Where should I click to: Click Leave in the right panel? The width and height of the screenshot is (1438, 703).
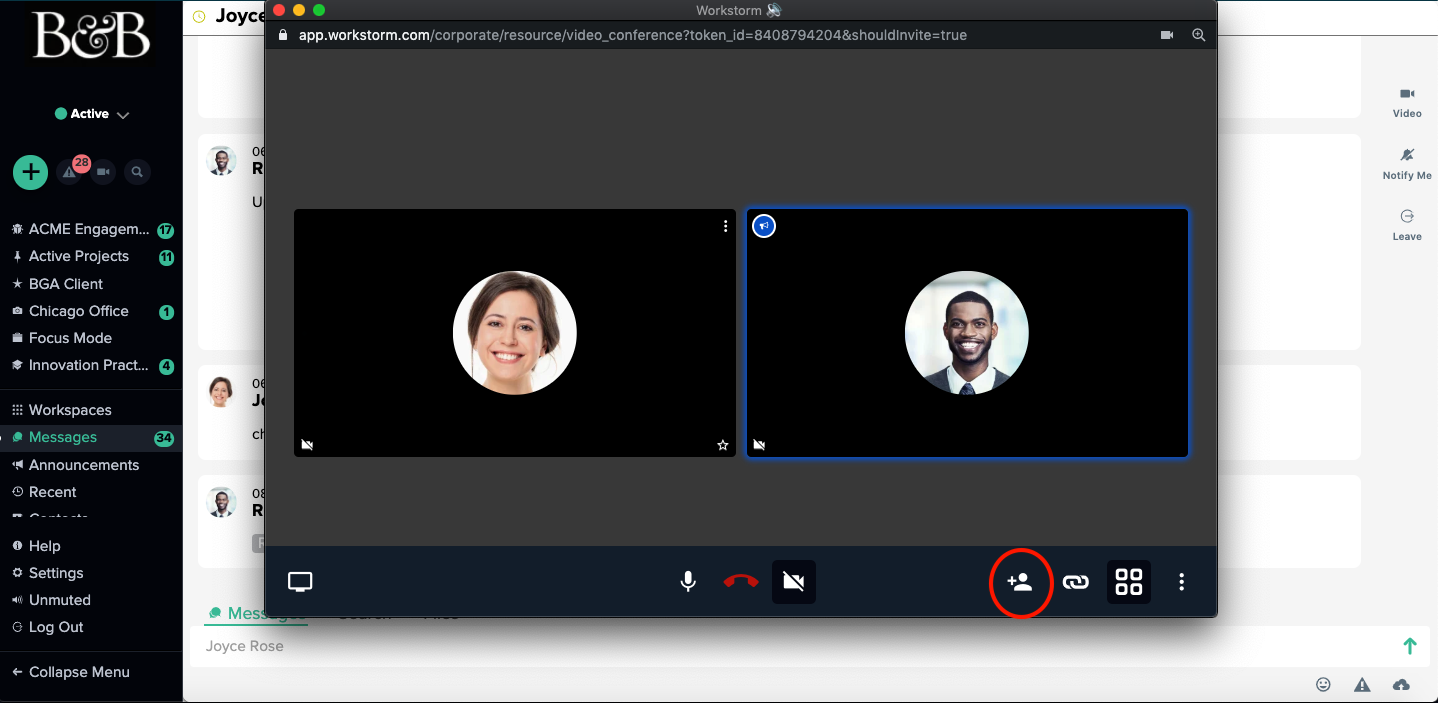pyautogui.click(x=1407, y=225)
